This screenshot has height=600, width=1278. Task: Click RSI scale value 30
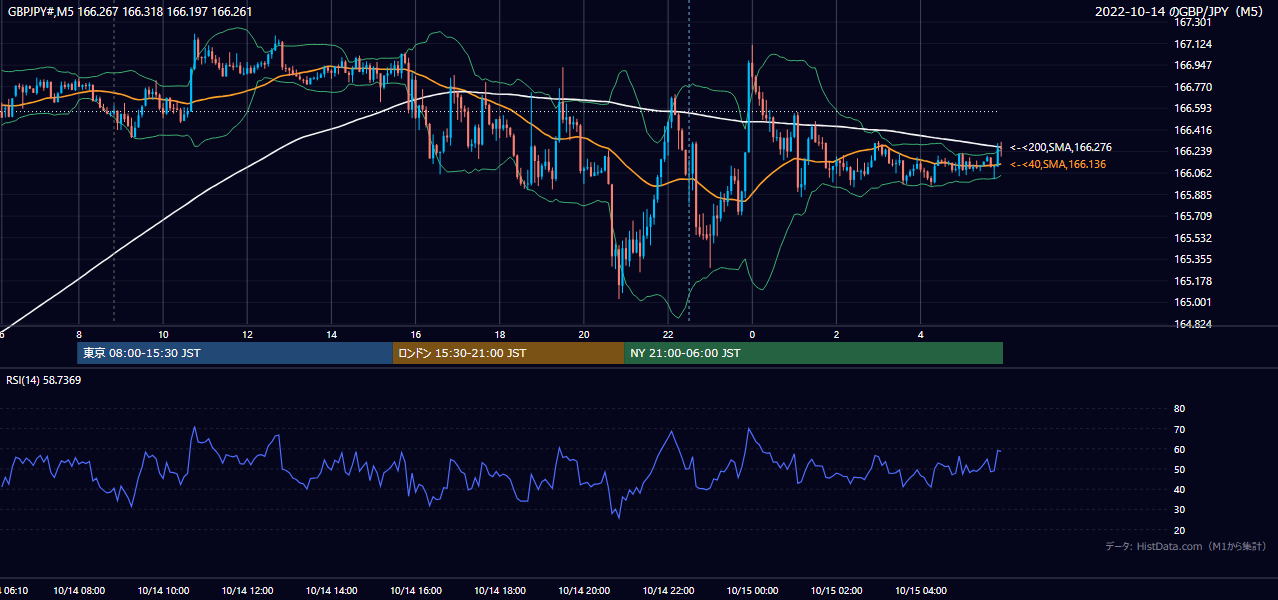pos(1179,510)
